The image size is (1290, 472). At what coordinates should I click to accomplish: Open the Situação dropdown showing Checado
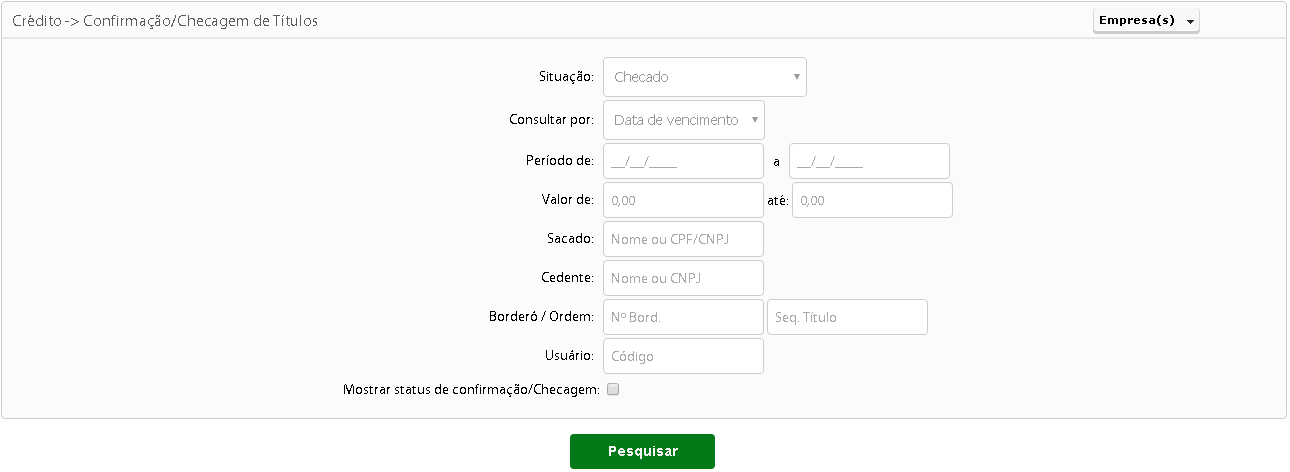704,77
